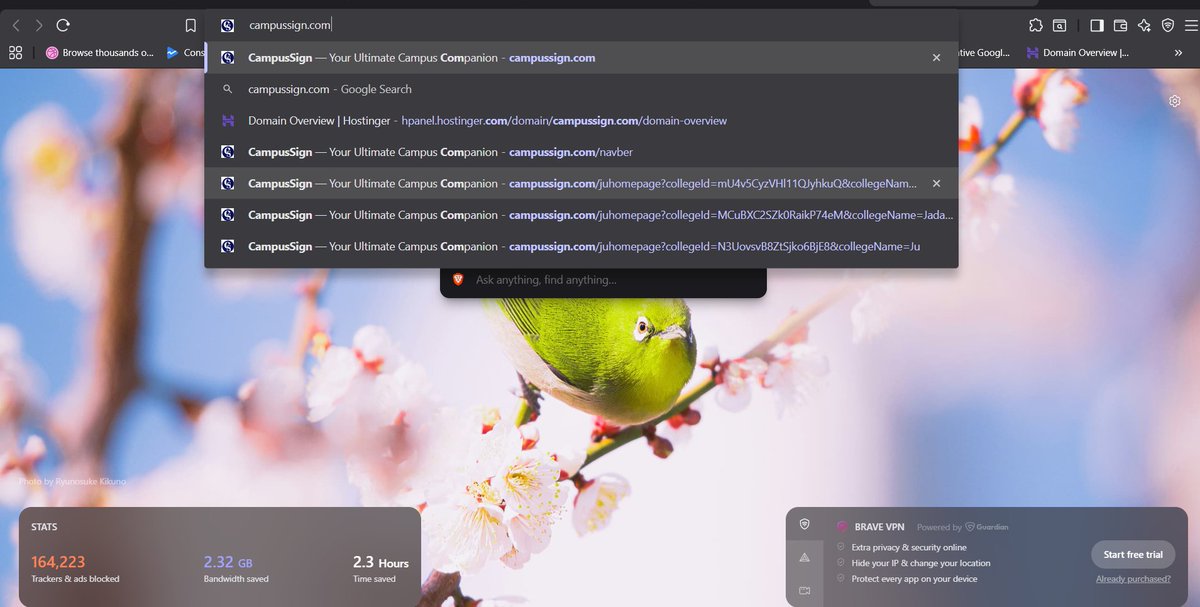The width and height of the screenshot is (1200, 607).
Task: Click the STATS widget heading
Action: click(x=44, y=527)
